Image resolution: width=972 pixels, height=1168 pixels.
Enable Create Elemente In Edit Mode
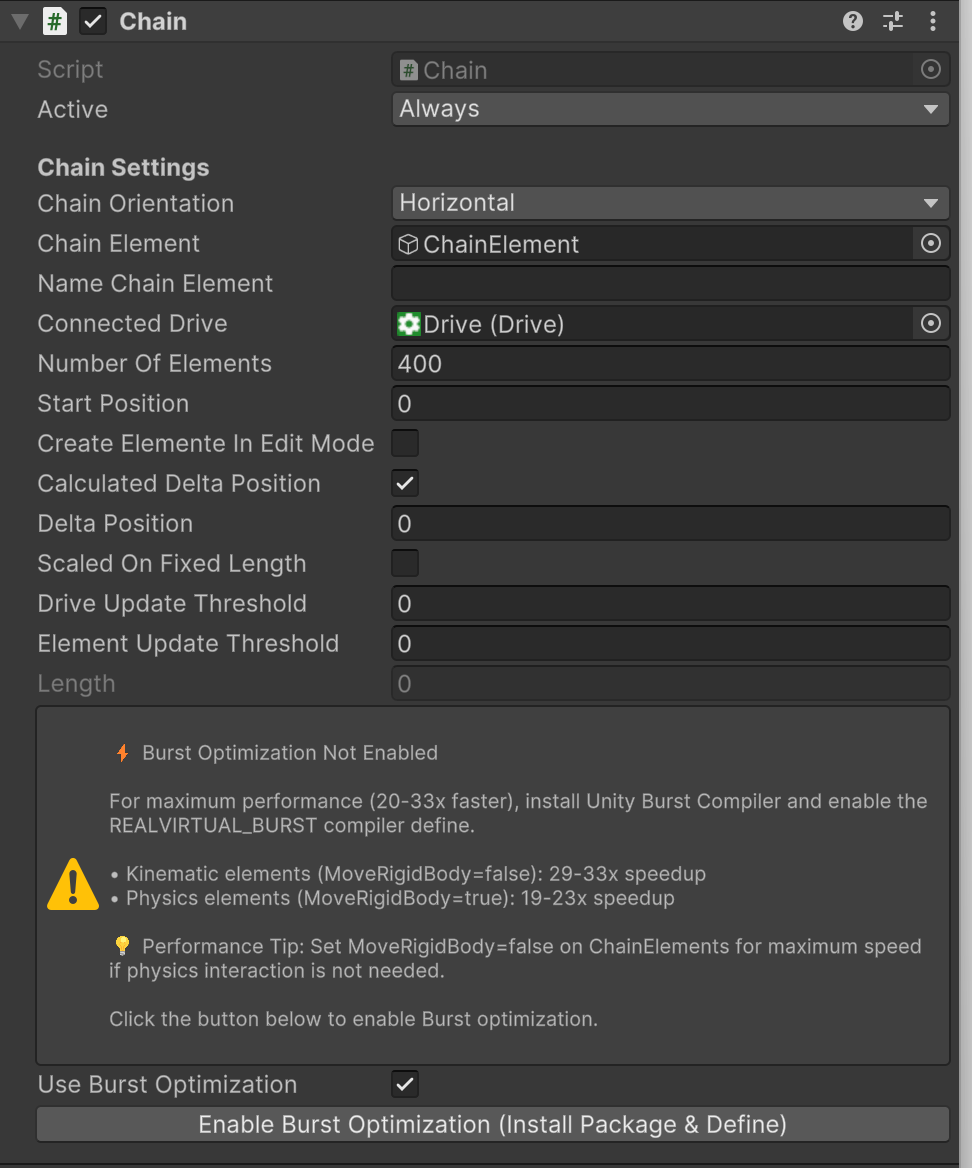pyautogui.click(x=405, y=443)
